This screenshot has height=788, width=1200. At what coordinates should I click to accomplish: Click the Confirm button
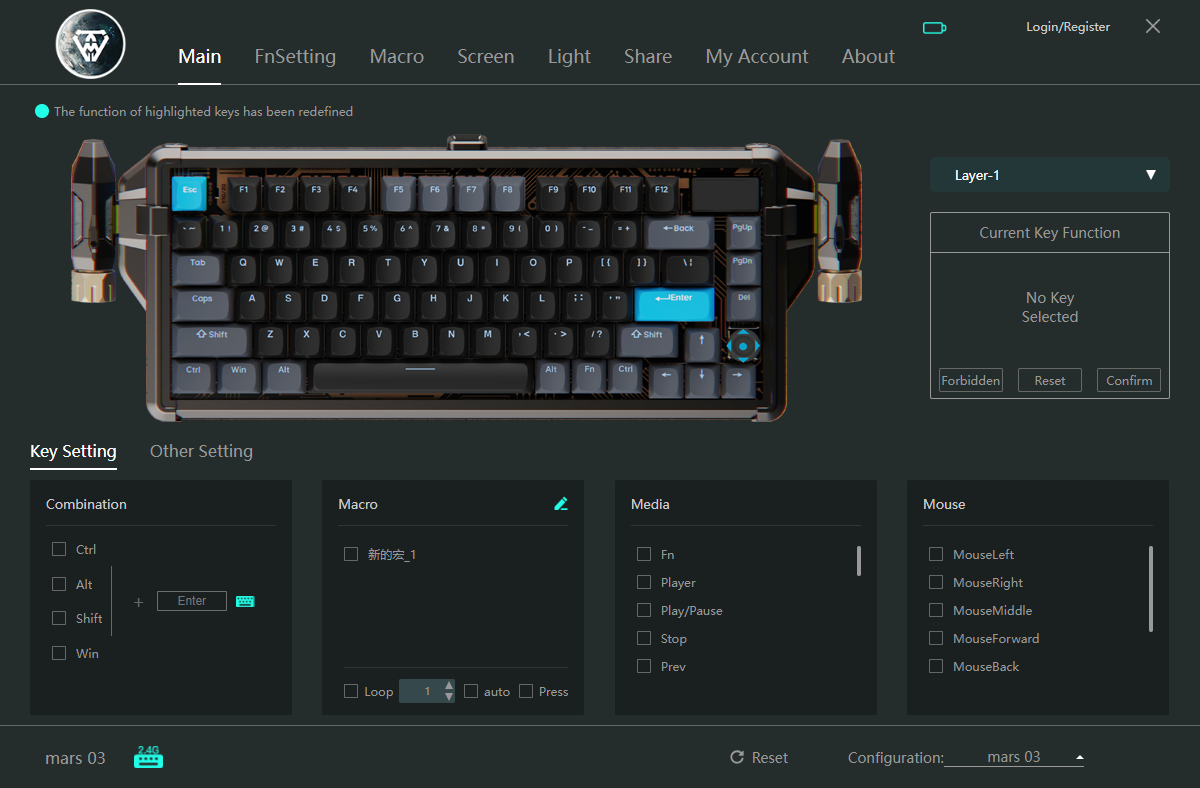click(1128, 380)
